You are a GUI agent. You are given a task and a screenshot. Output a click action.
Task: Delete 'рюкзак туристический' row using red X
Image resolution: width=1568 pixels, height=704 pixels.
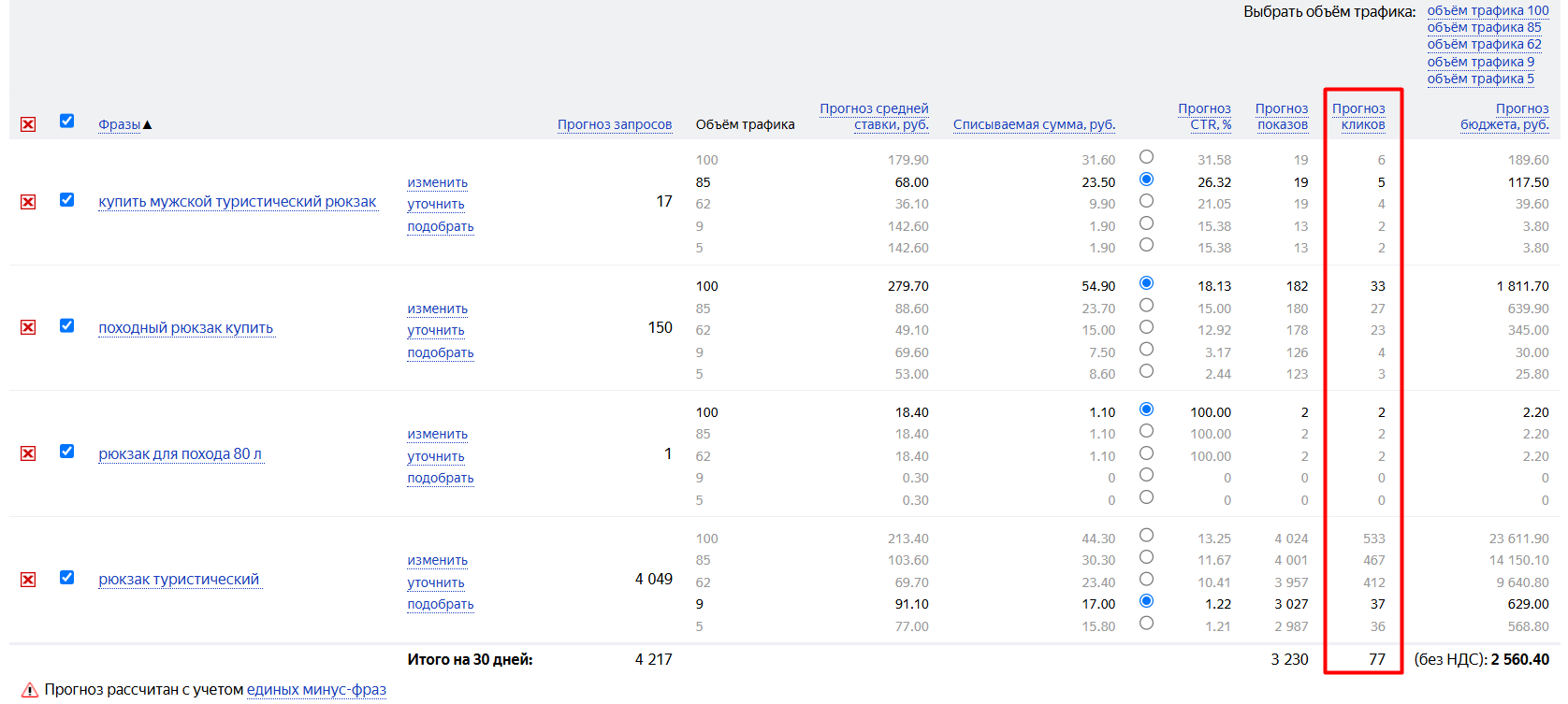coord(28,580)
